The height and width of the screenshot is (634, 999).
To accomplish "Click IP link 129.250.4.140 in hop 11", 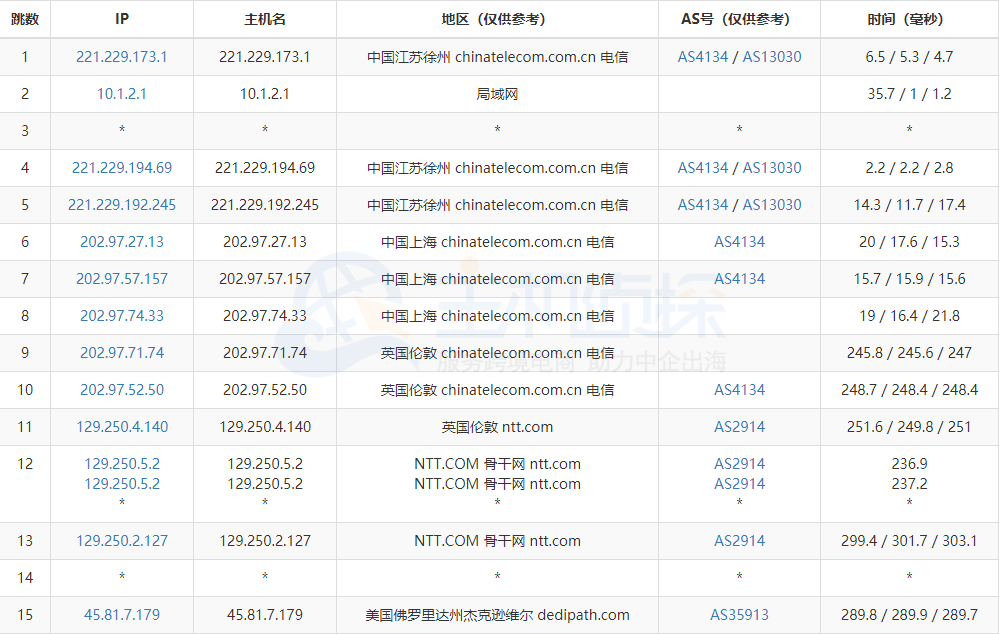I will point(121,427).
